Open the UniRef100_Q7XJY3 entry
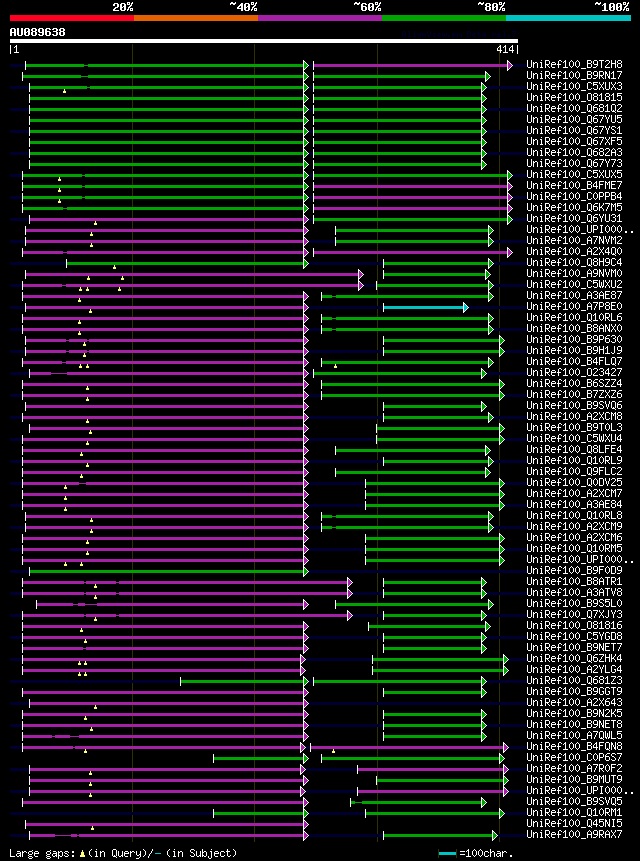The height and width of the screenshot is (861, 640). 574,613
